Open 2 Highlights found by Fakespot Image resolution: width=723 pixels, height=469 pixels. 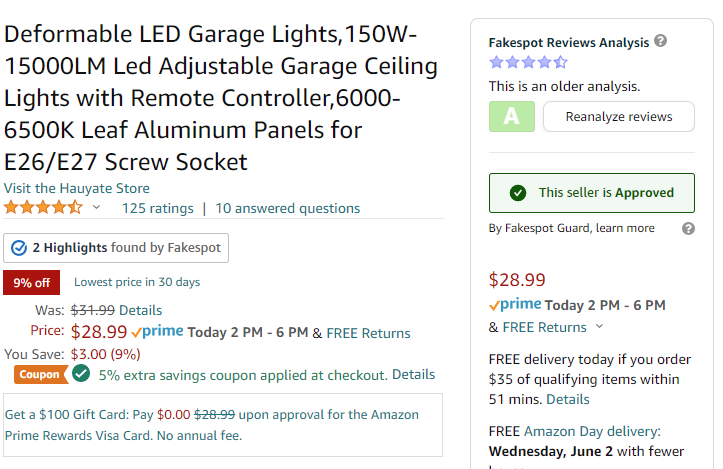click(x=116, y=248)
